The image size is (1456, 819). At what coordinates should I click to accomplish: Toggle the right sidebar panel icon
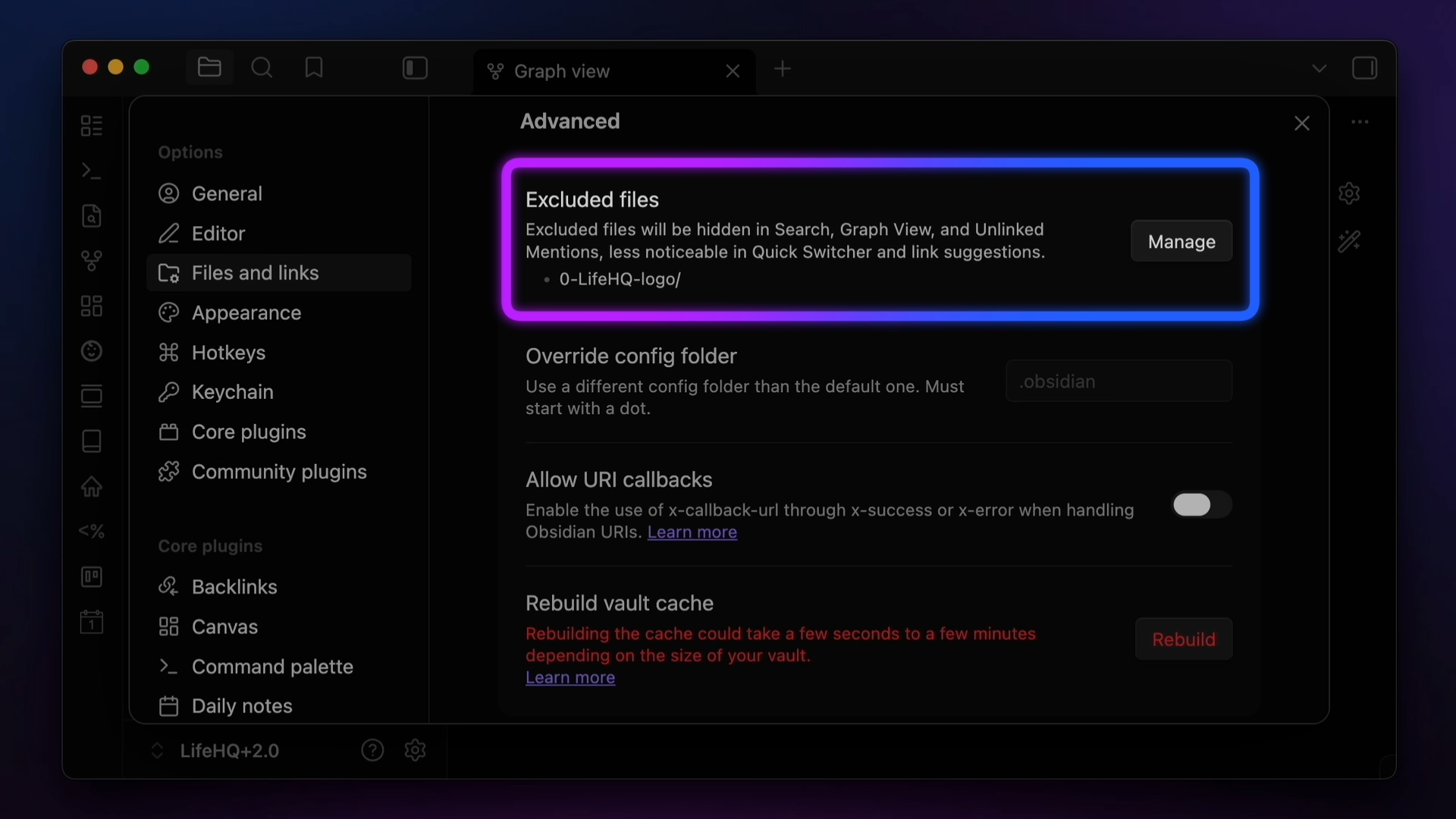(x=1364, y=68)
